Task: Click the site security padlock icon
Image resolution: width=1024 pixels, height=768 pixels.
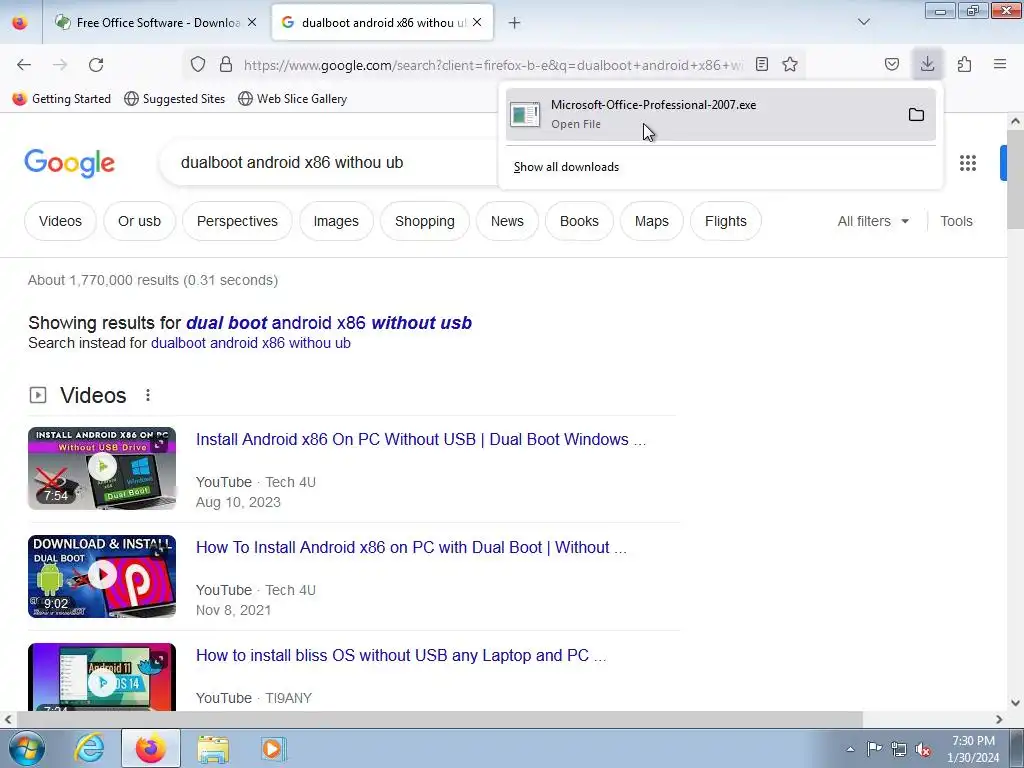Action: pyautogui.click(x=226, y=65)
